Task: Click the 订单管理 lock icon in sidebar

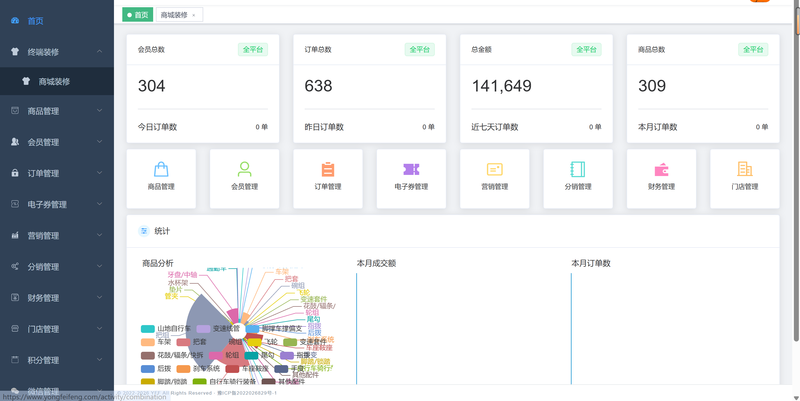Action: (15, 173)
